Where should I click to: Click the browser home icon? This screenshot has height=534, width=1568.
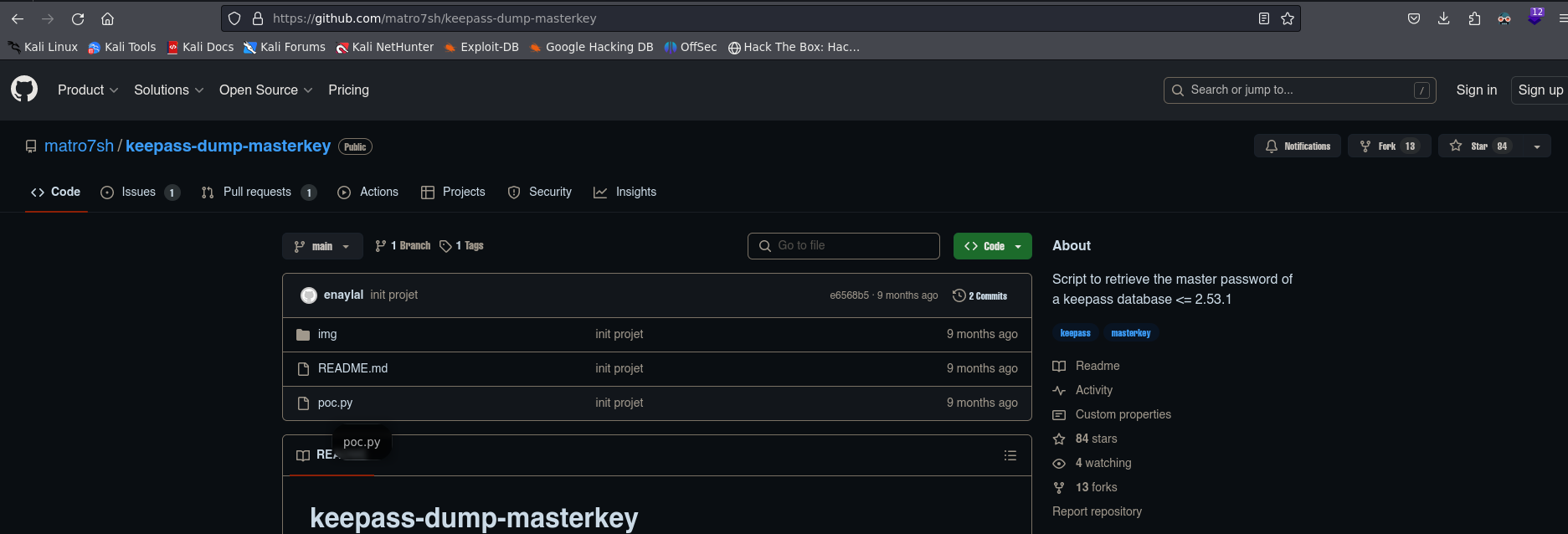tap(107, 18)
